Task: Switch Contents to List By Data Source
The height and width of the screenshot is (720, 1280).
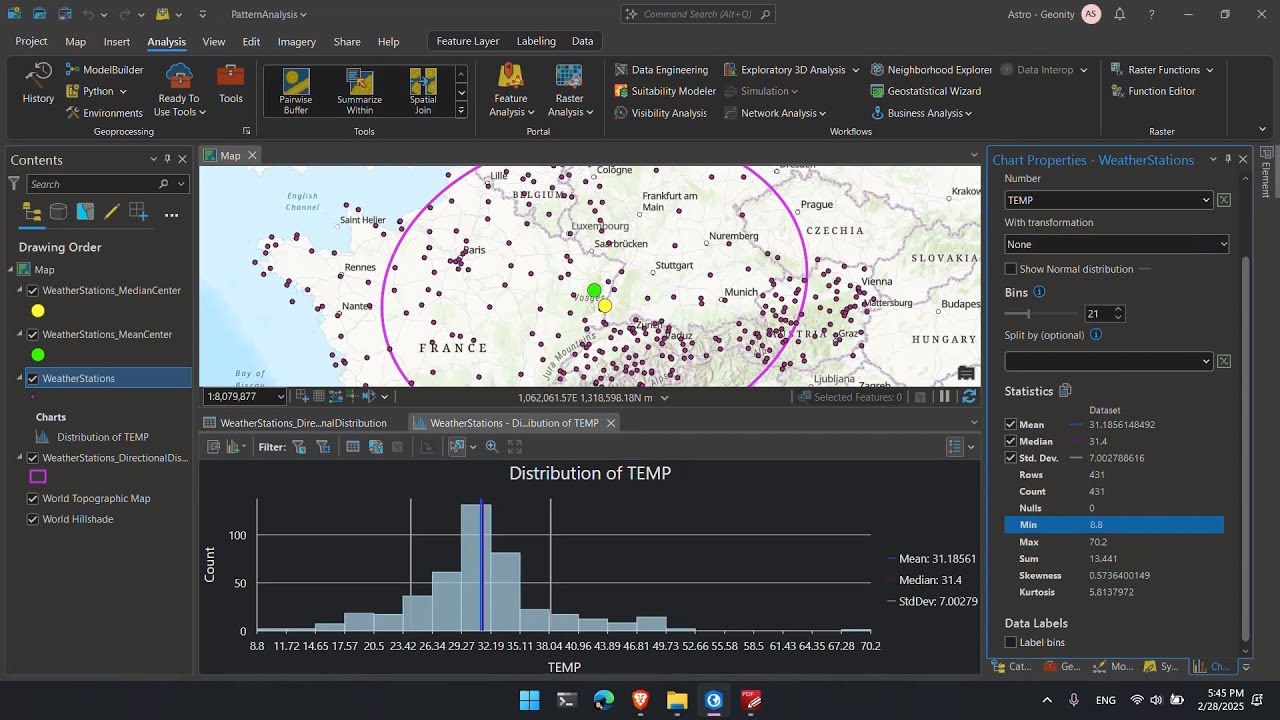Action: [58, 212]
